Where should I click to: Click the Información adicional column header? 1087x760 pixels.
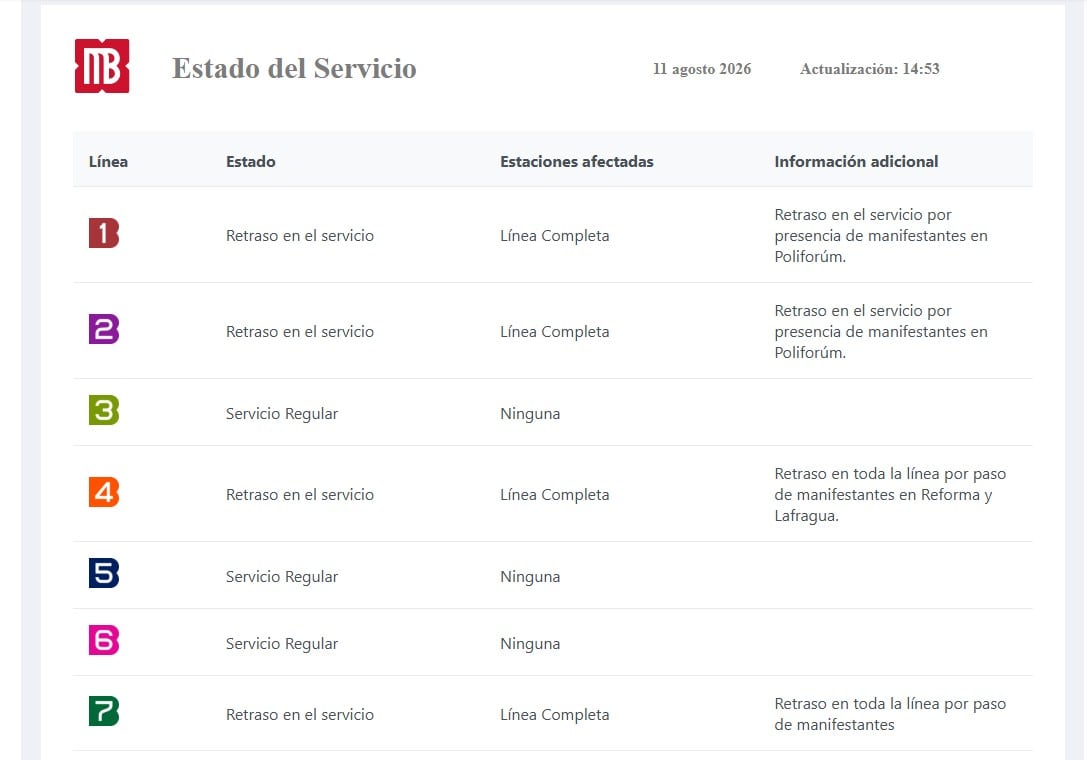coord(856,162)
